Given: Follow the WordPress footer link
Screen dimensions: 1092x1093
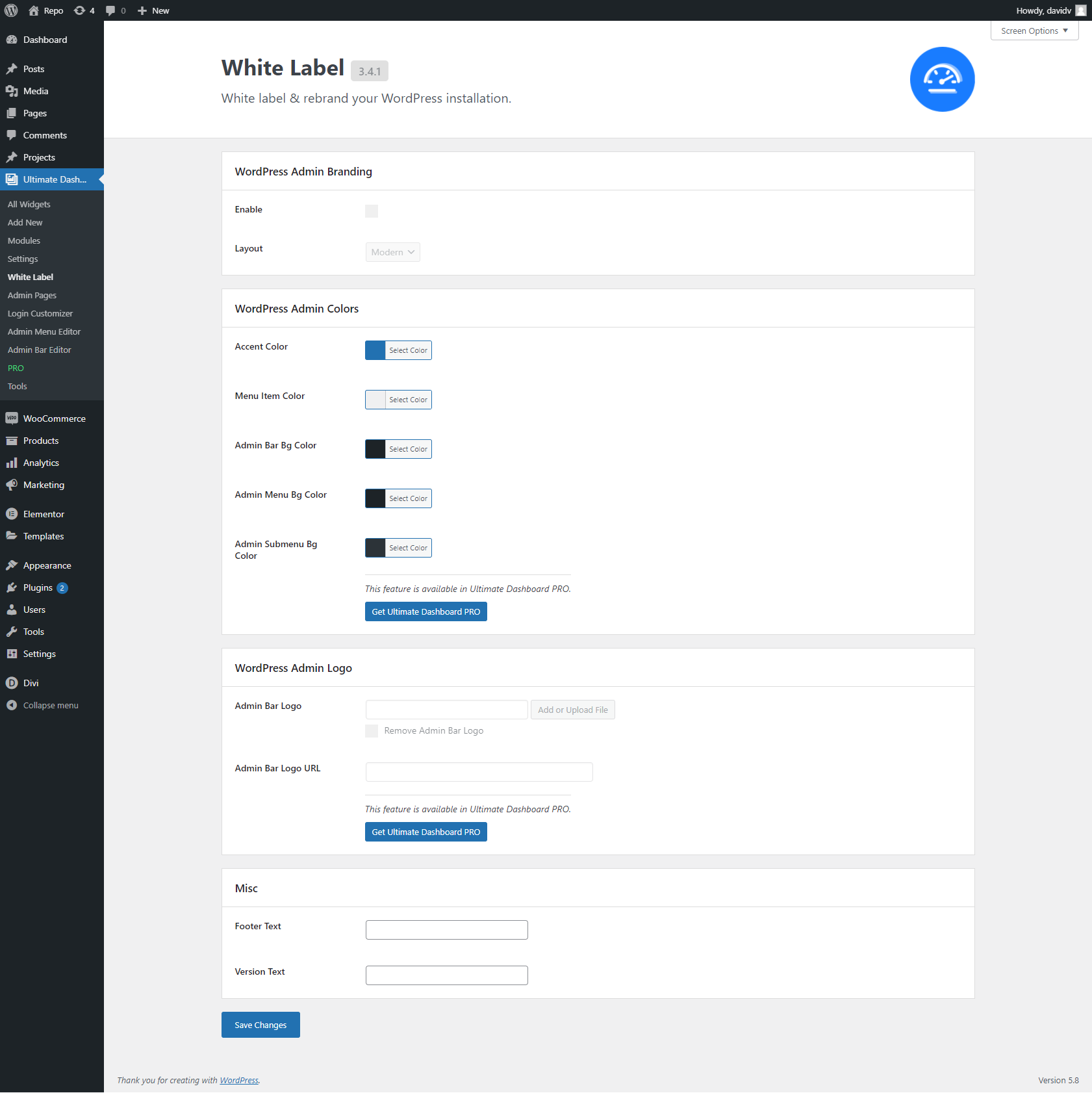Looking at the screenshot, I should (x=239, y=1080).
